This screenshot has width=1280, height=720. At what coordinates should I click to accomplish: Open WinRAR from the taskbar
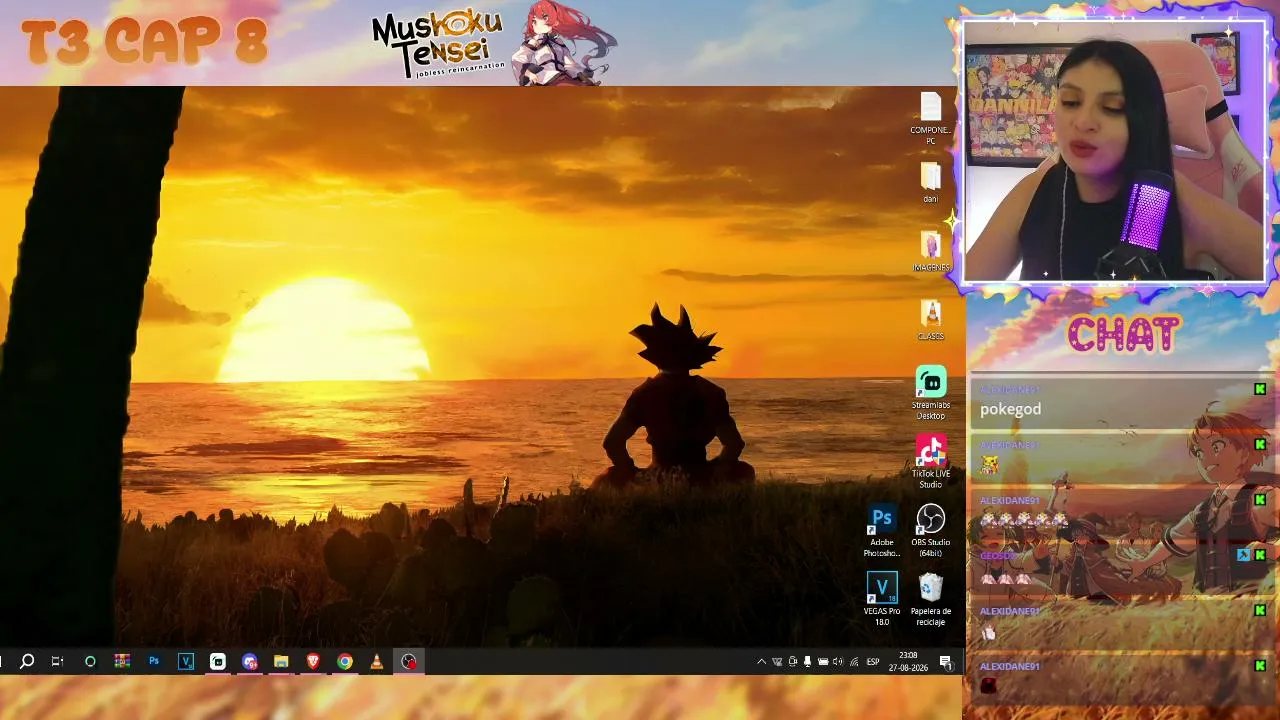122,661
